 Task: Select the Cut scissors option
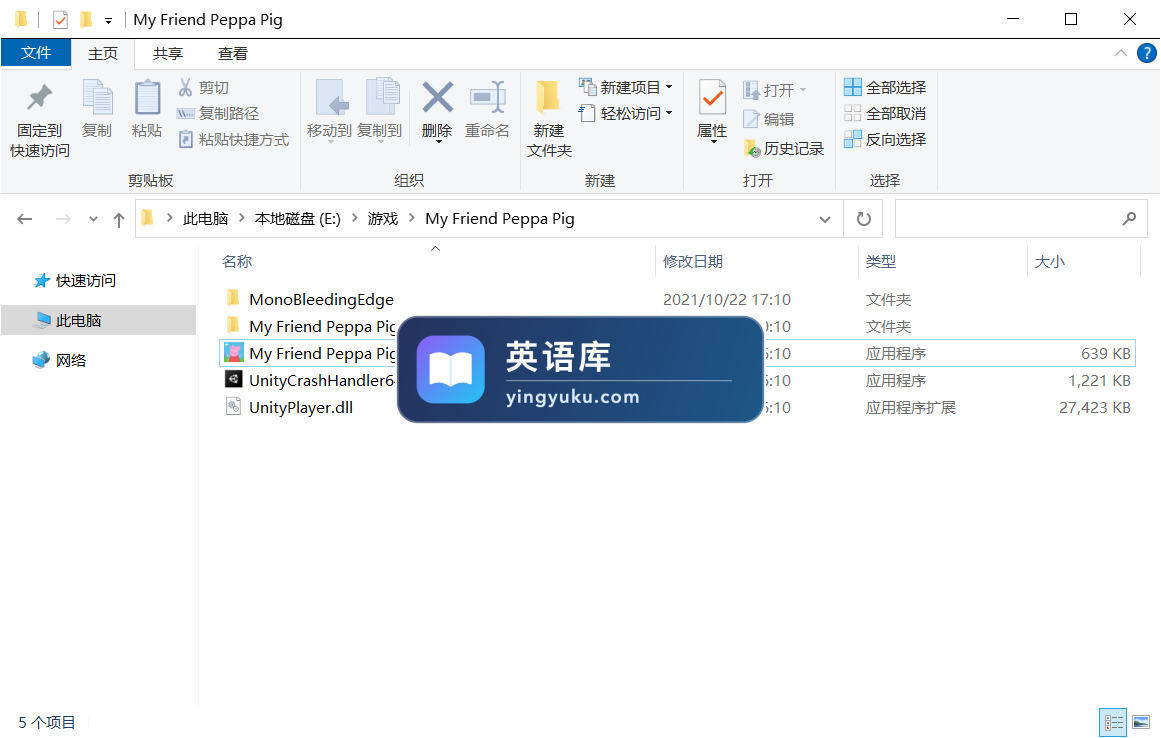204,87
